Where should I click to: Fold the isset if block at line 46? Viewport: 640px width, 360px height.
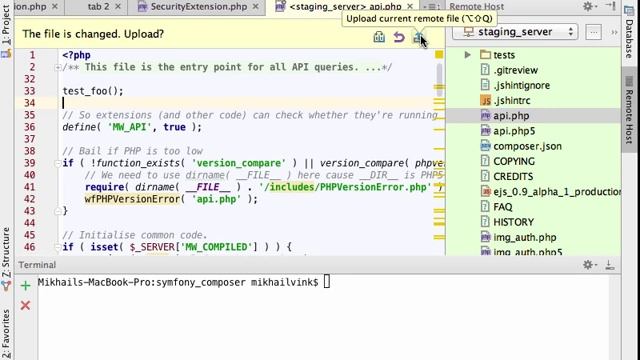coord(58,247)
